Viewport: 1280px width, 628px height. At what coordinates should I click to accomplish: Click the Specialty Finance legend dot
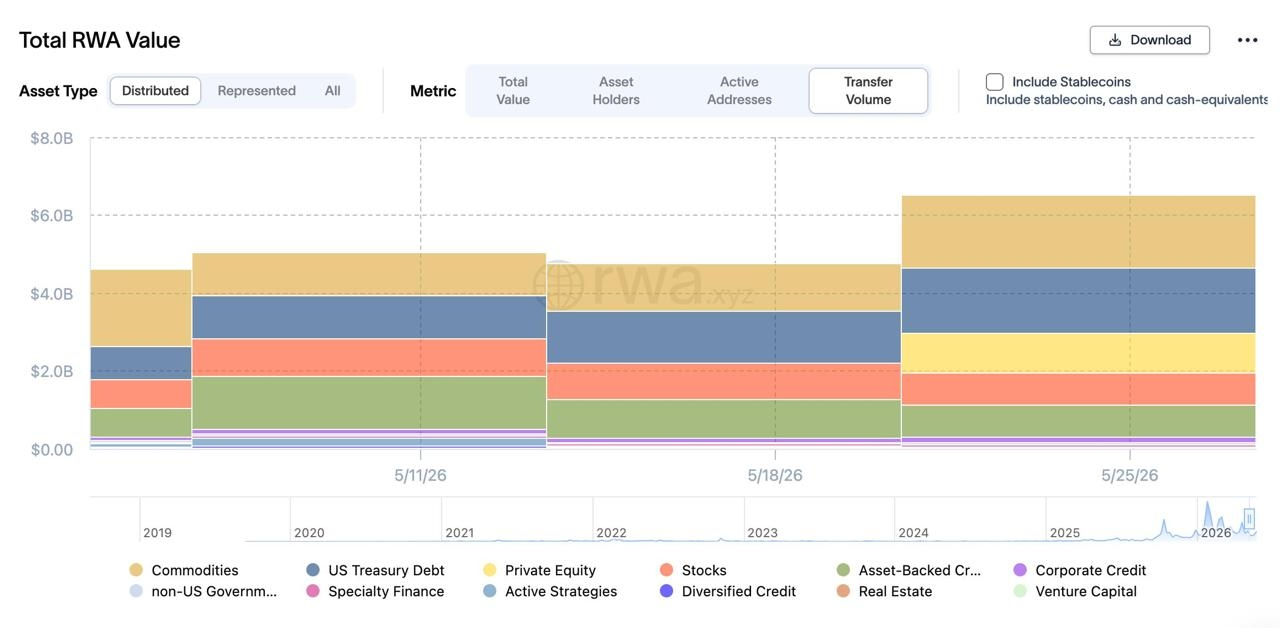313,591
